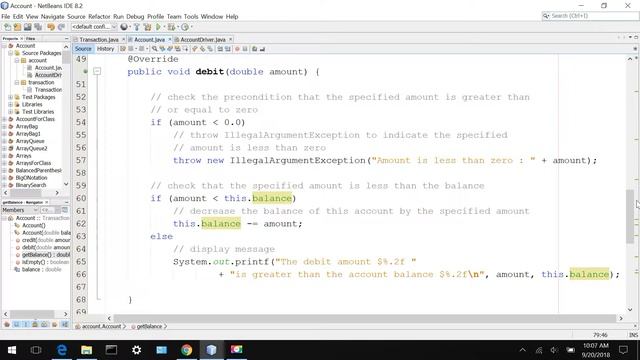Switch to History view button
The height and width of the screenshot is (360, 640).
click(x=105, y=49)
